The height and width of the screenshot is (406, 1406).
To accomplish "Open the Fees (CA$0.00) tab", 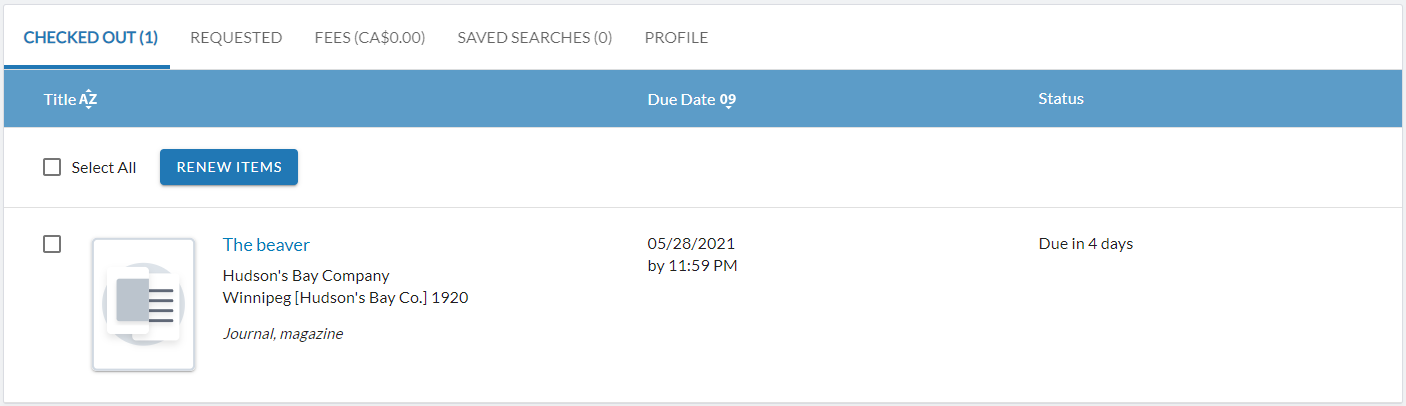I will pos(370,37).
